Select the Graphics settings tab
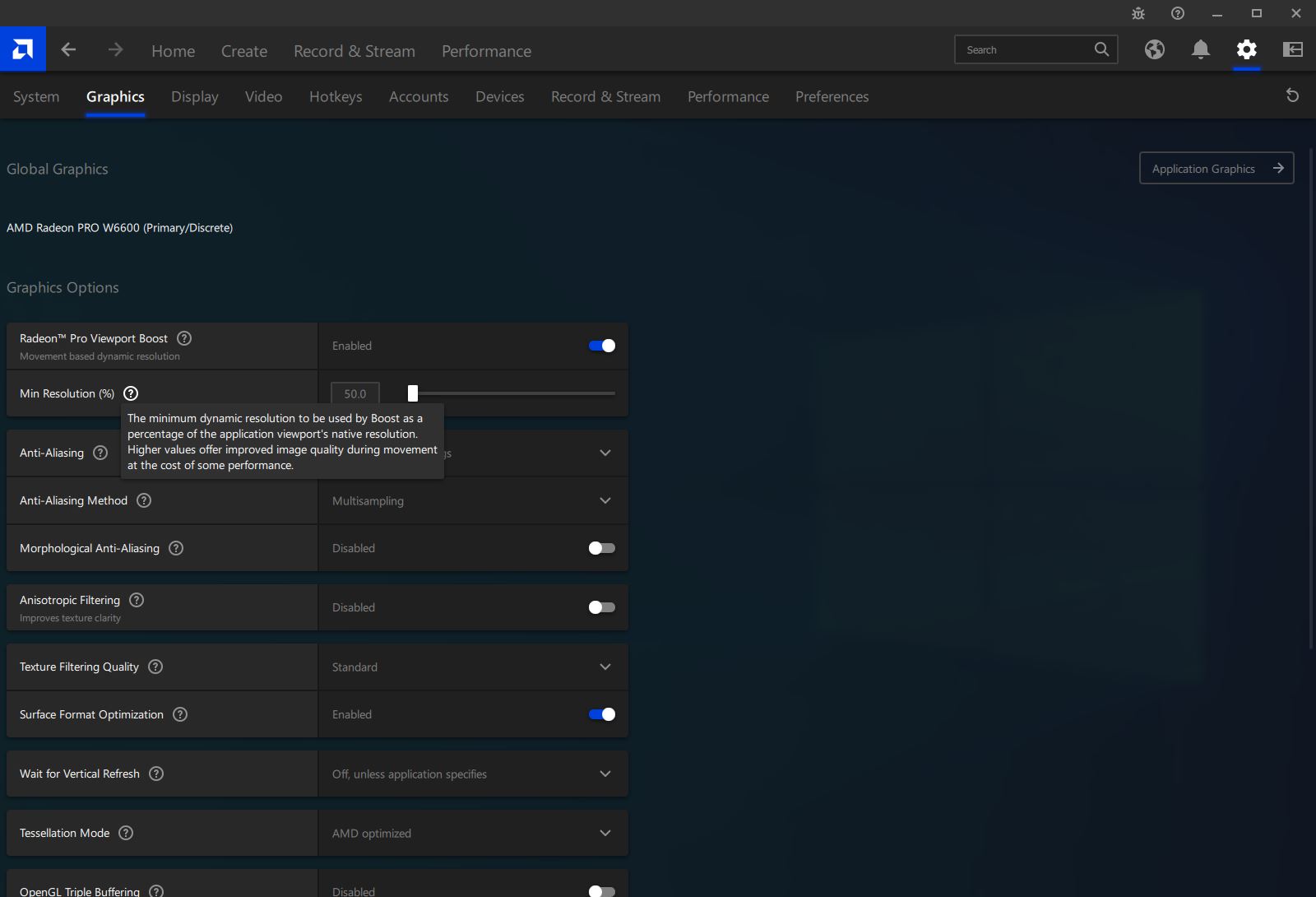This screenshot has width=1316, height=897. (x=115, y=96)
